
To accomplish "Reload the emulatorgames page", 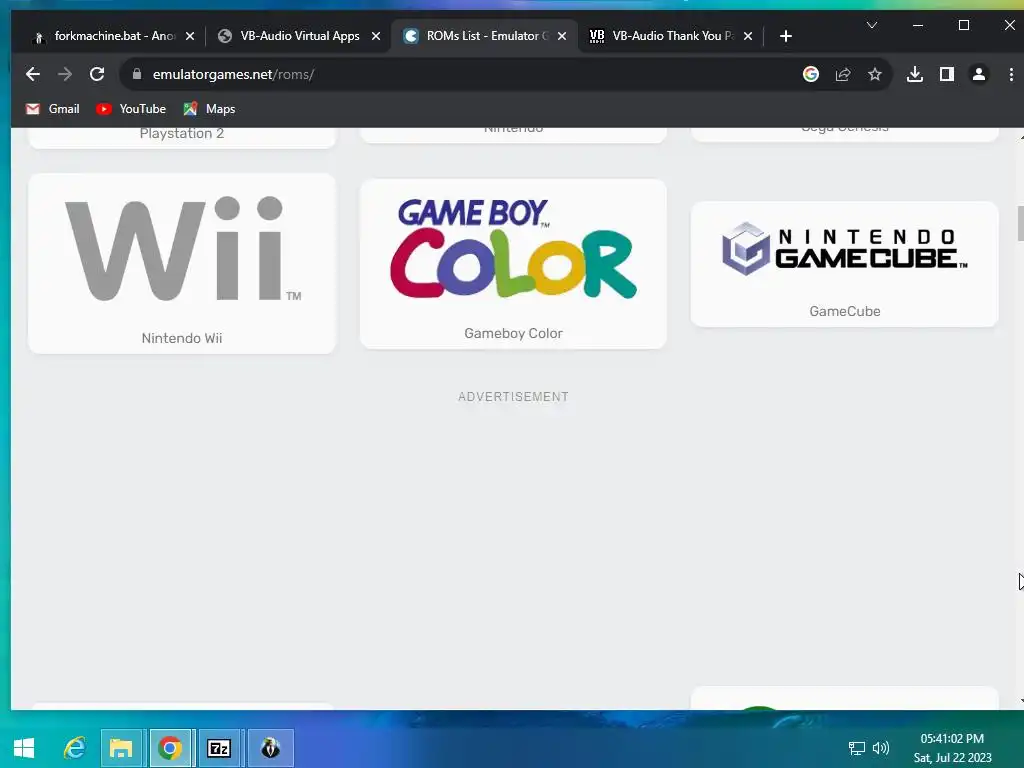I will coord(97,74).
